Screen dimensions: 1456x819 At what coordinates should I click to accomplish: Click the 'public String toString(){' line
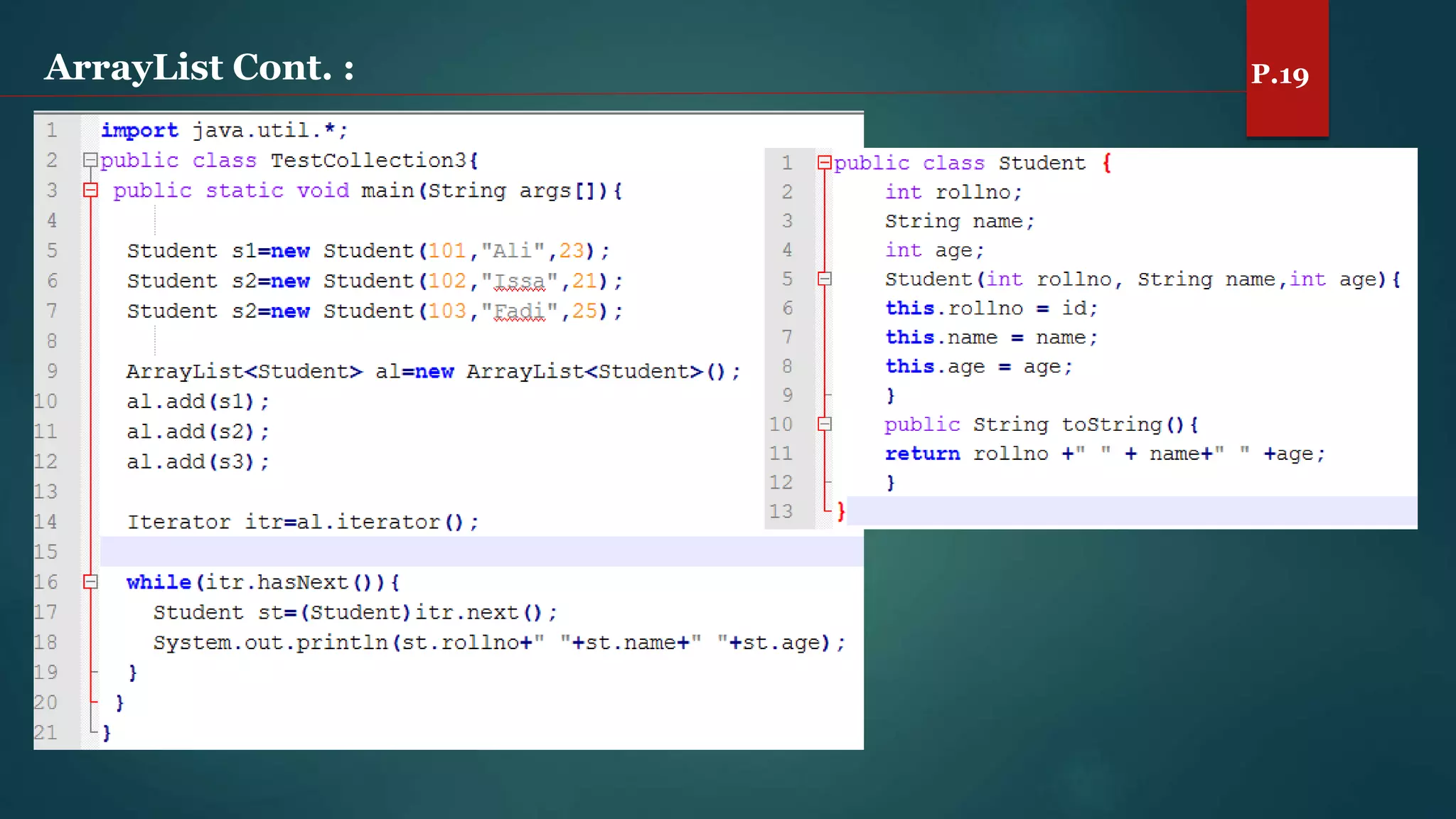[1042, 424]
